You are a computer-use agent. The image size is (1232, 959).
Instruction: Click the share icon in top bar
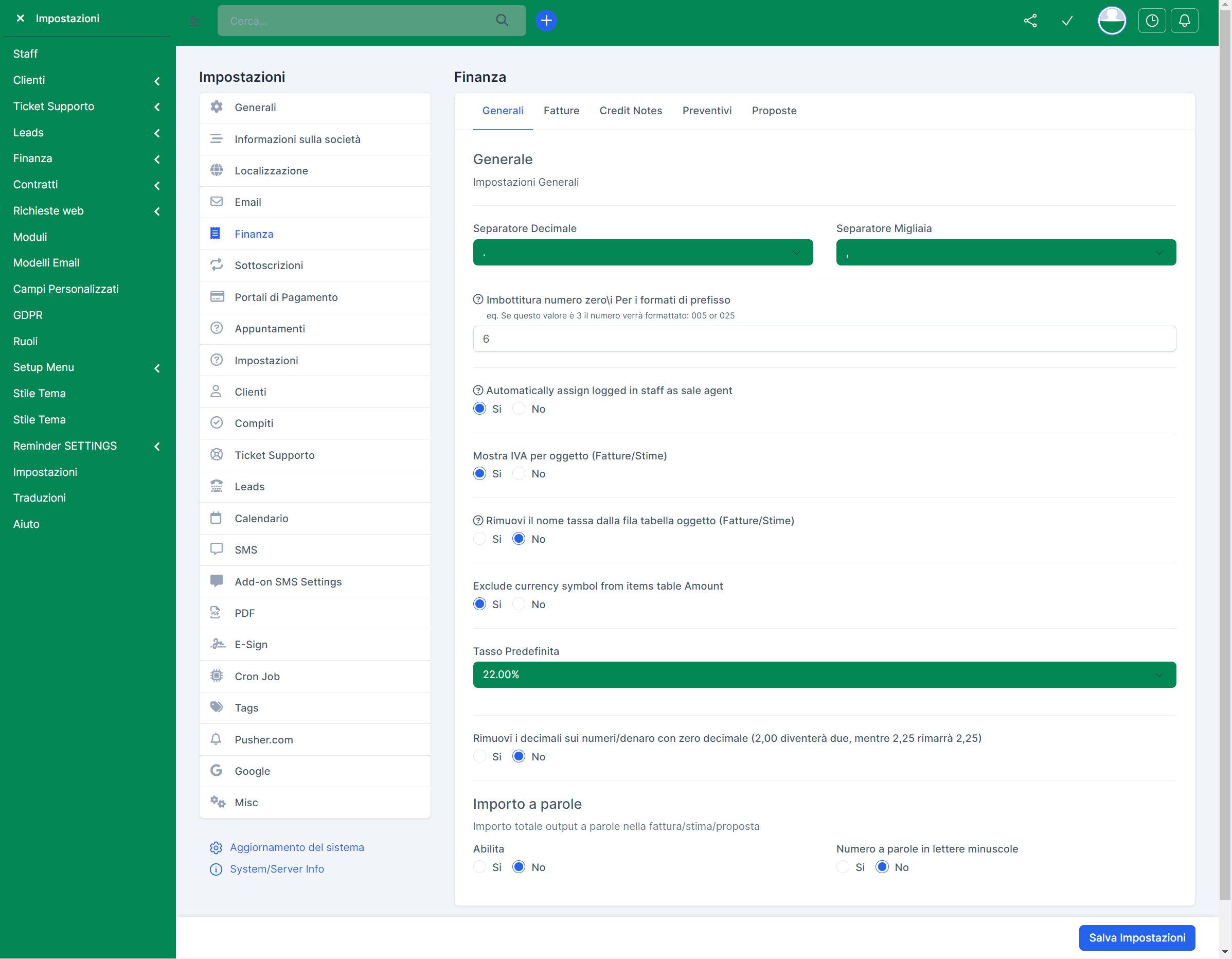point(1030,21)
